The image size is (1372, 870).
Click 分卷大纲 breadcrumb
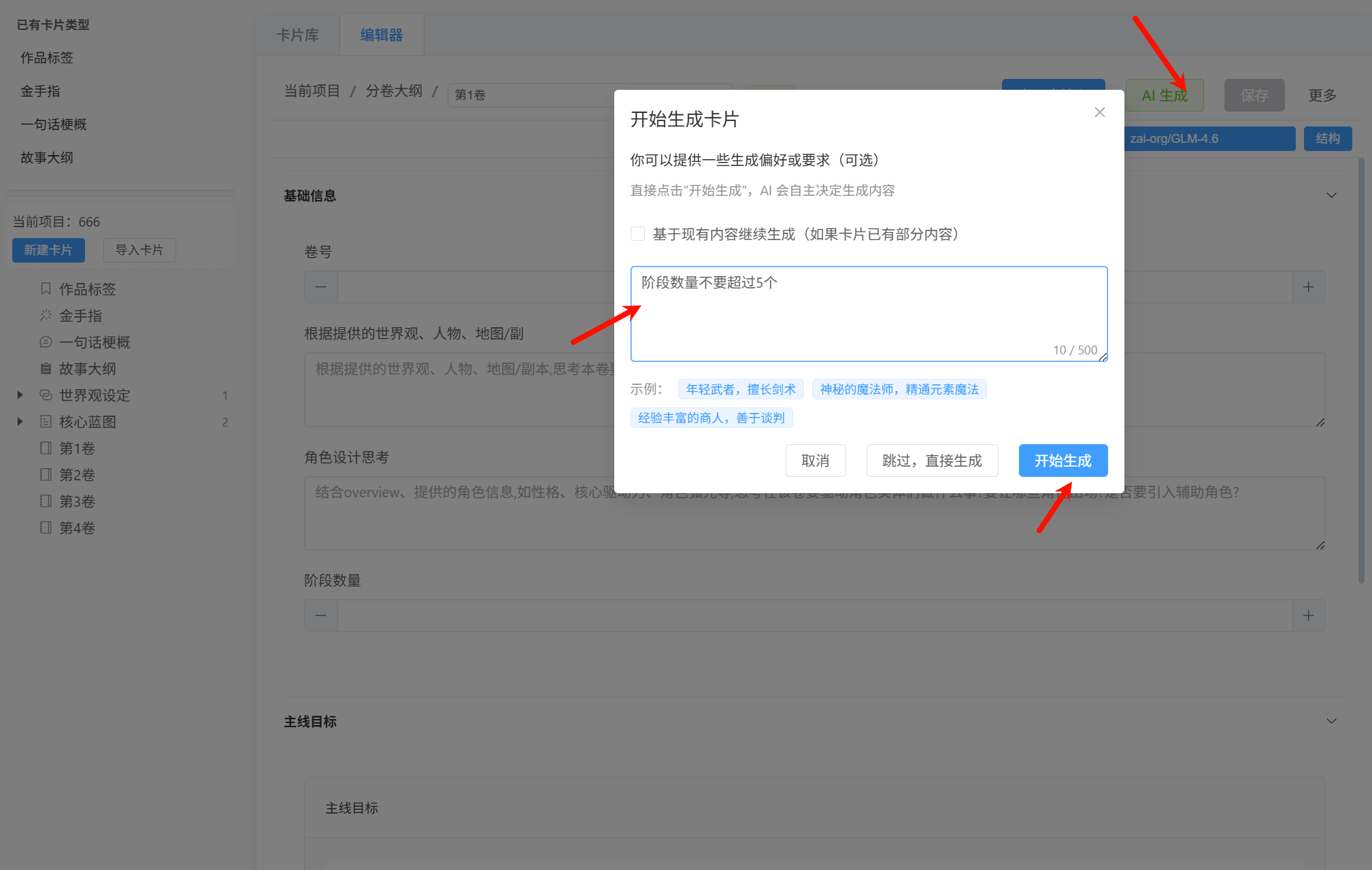pyautogui.click(x=394, y=91)
